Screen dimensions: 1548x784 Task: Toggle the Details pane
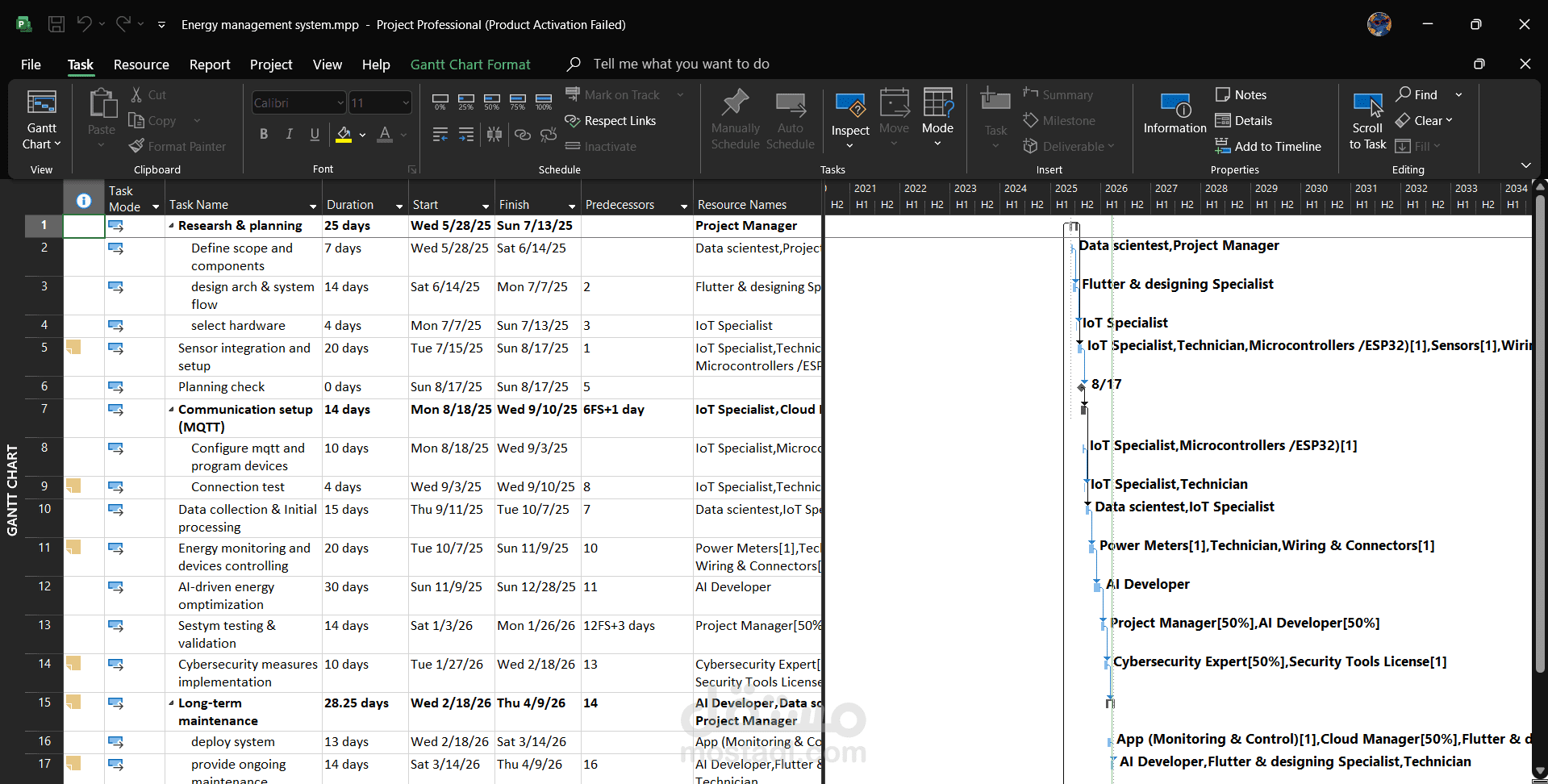coord(1244,120)
